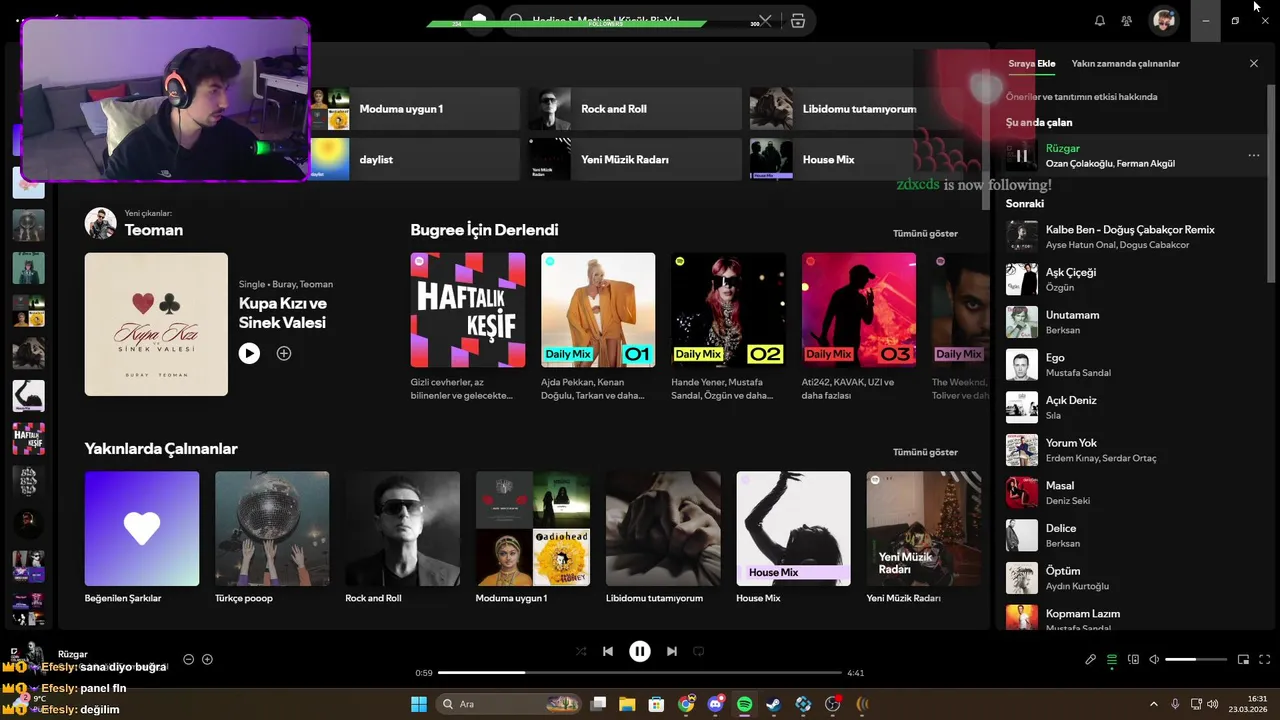Clear the search field with the X
The image size is (1280, 720).
coord(765,20)
